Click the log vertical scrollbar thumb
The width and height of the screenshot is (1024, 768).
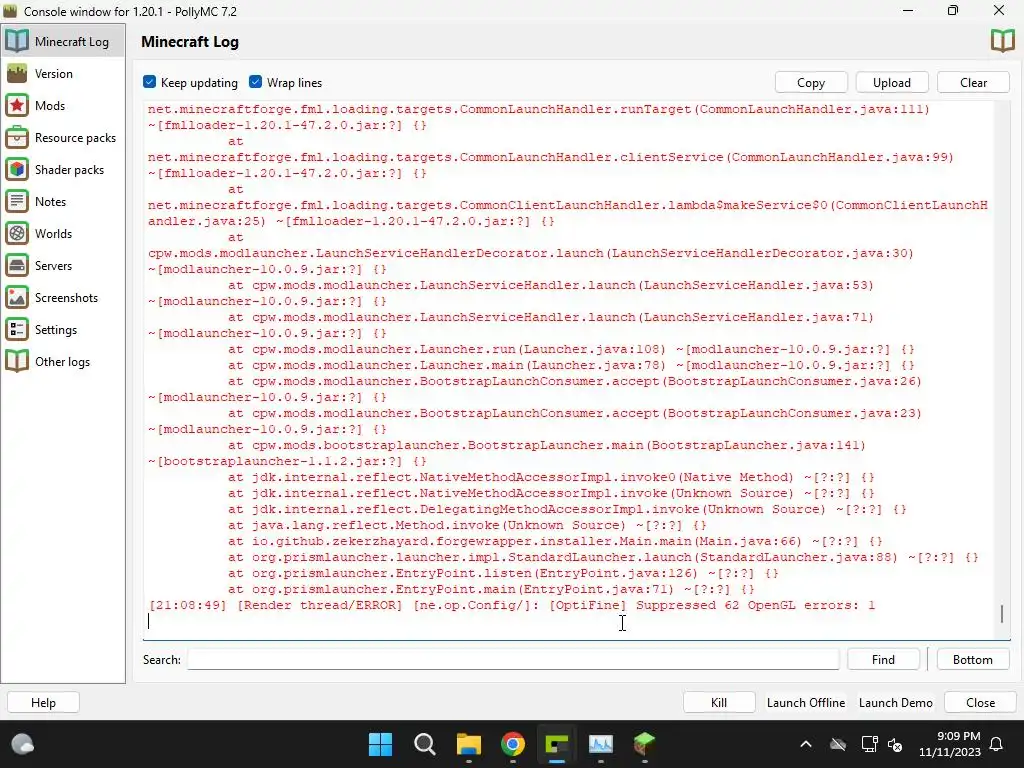pos(1002,614)
